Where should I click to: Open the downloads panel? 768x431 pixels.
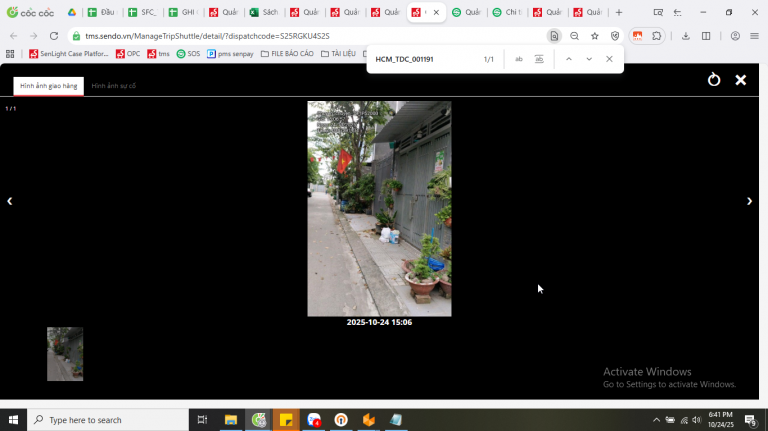tap(686, 36)
